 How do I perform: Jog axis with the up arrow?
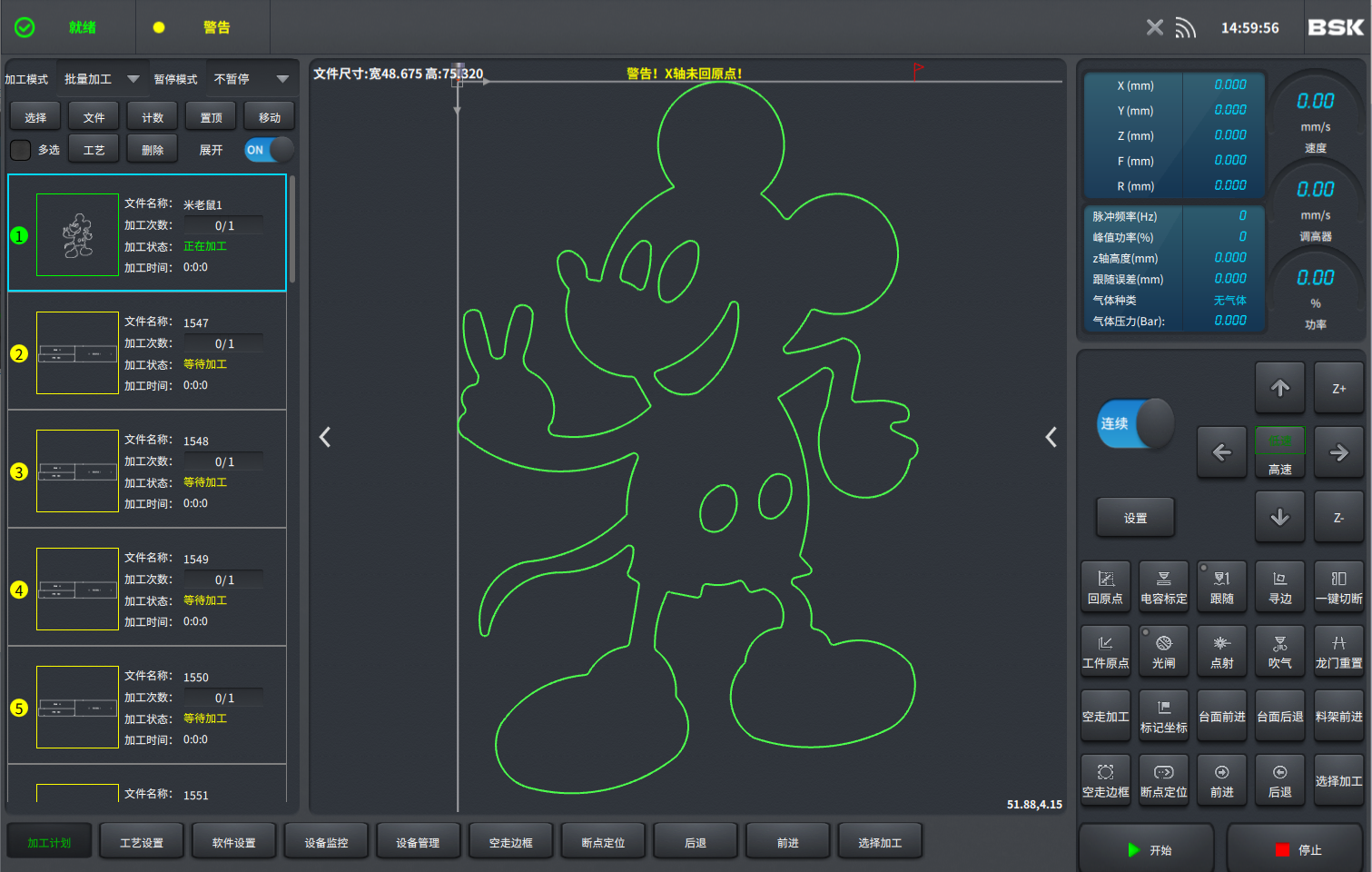1279,388
